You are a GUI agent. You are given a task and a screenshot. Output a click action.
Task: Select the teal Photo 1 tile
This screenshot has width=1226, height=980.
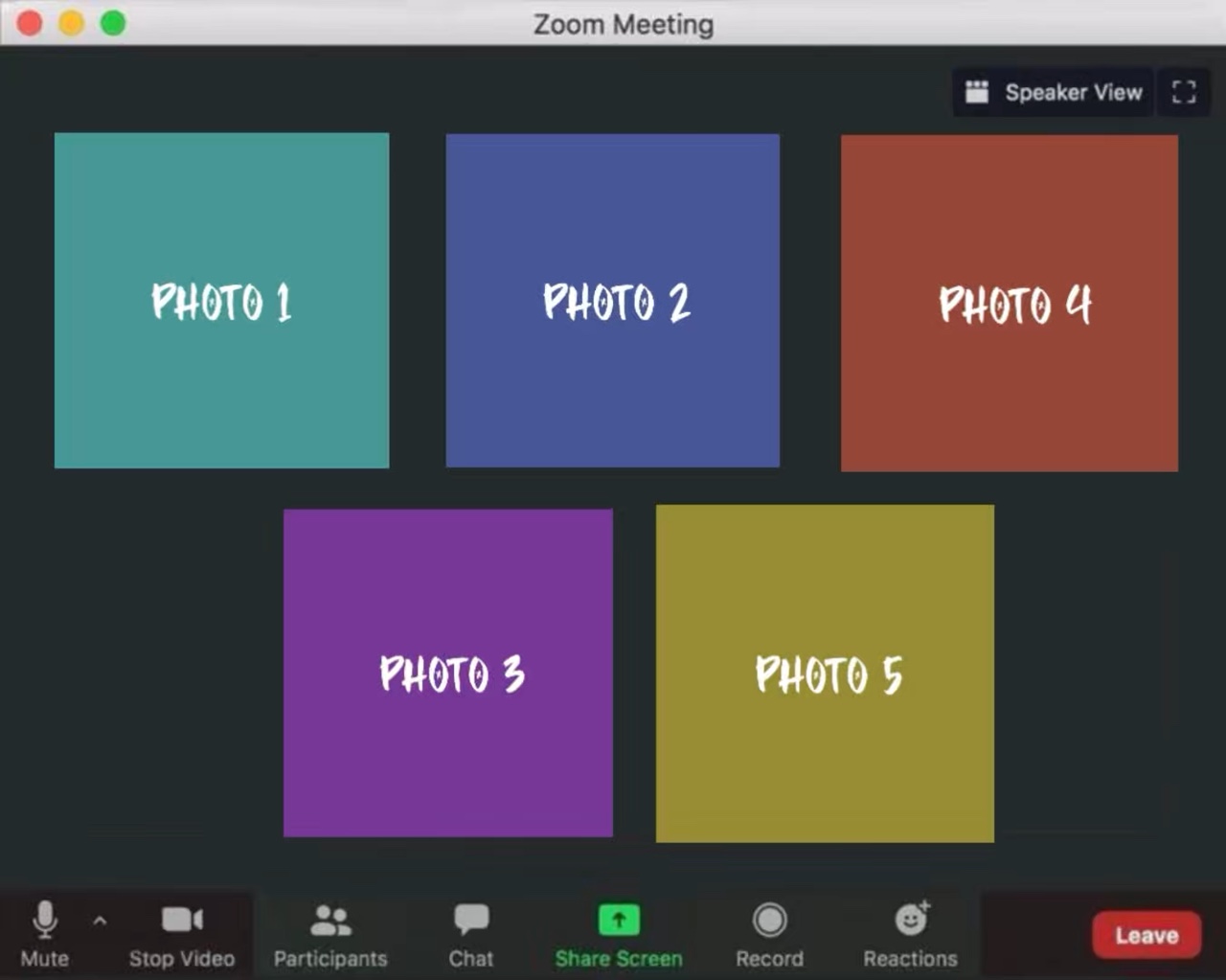click(221, 301)
